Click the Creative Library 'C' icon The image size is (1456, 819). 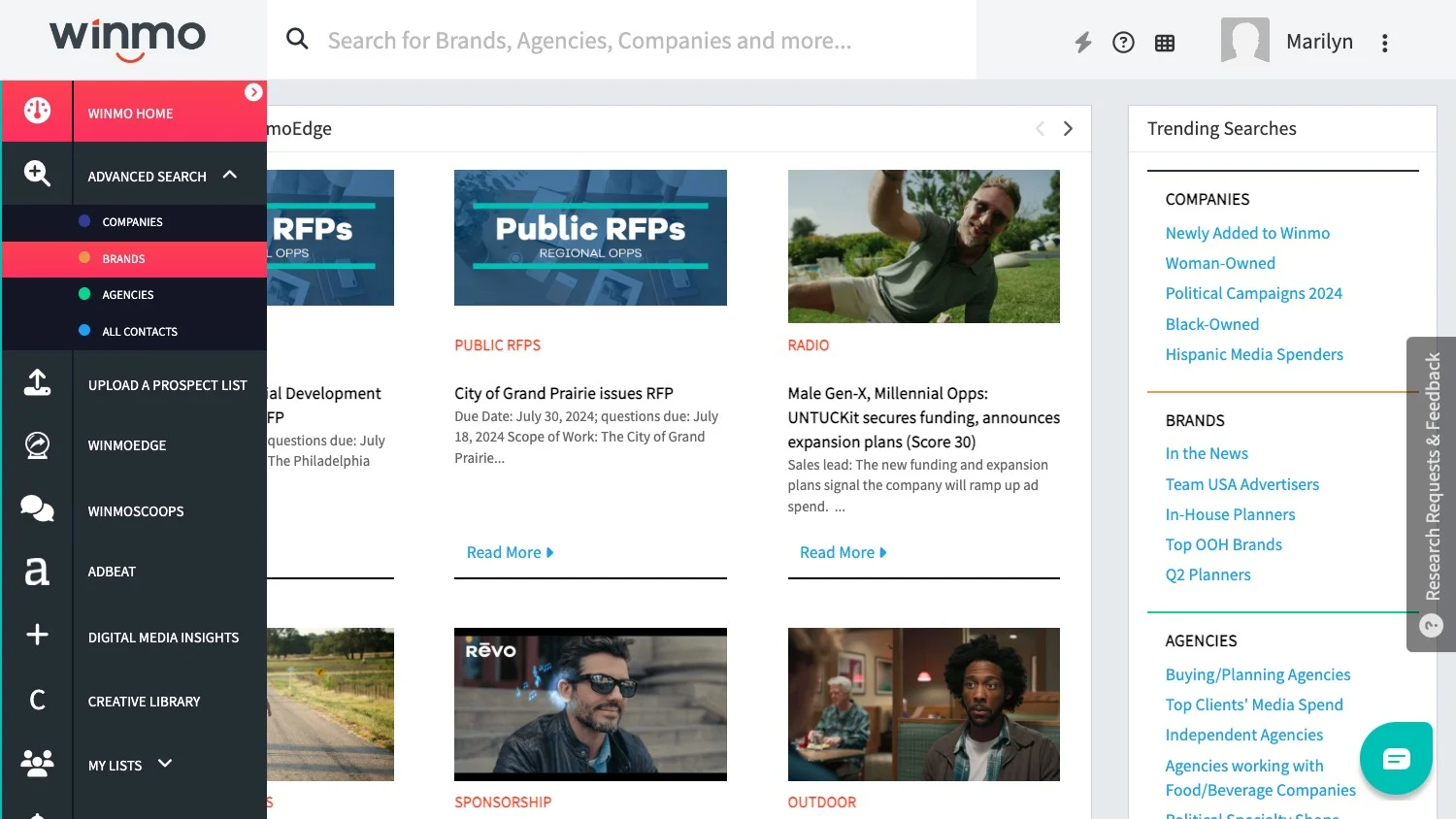pos(37,700)
